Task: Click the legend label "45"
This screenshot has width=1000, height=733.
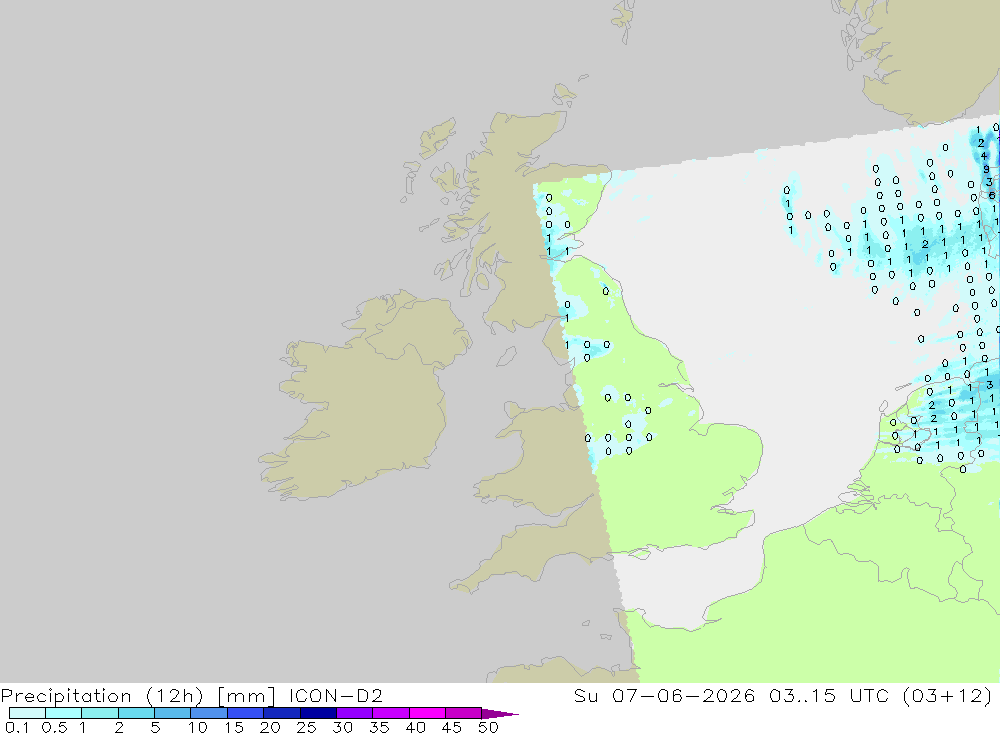Action: click(452, 727)
